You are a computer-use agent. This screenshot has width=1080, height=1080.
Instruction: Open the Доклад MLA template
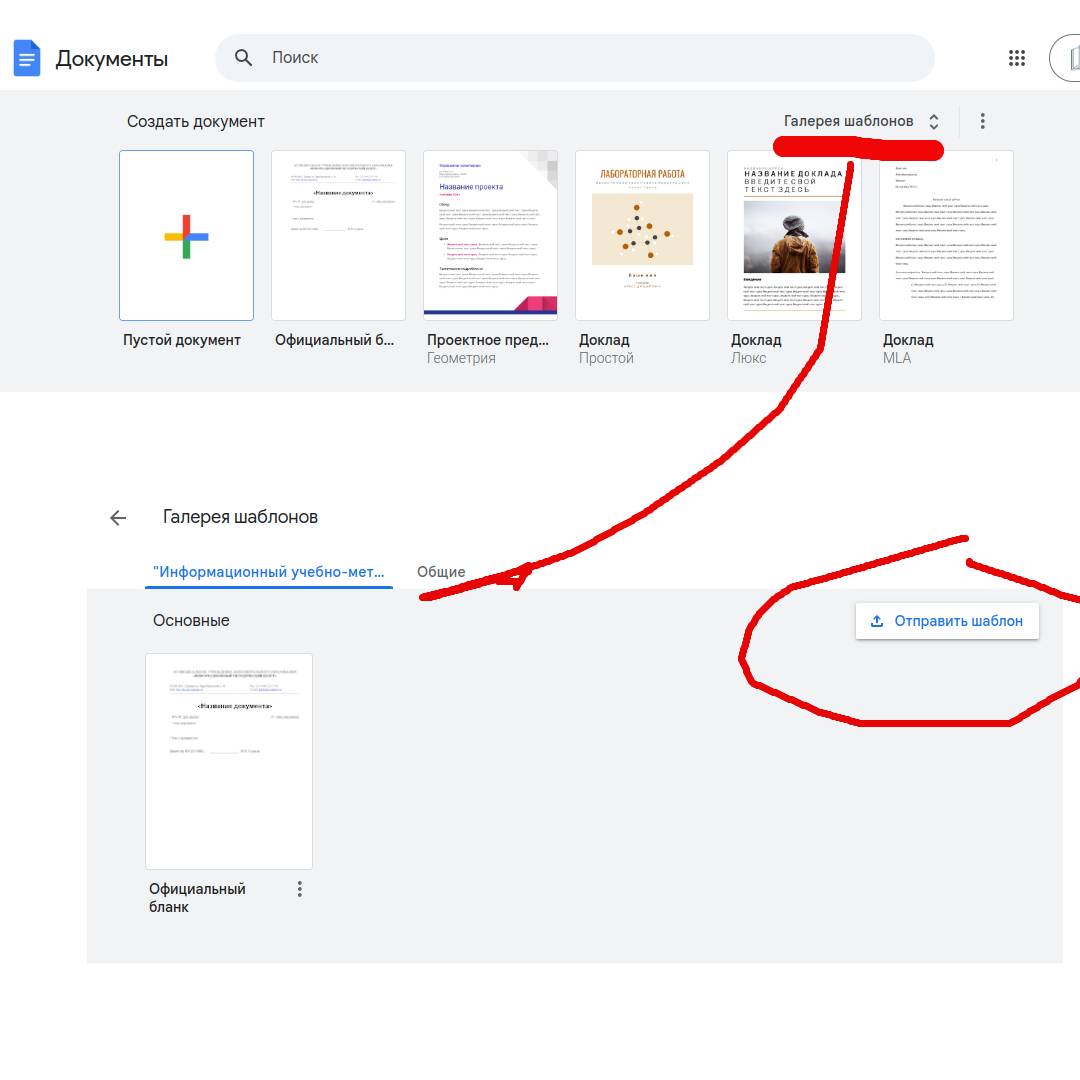click(x=946, y=236)
